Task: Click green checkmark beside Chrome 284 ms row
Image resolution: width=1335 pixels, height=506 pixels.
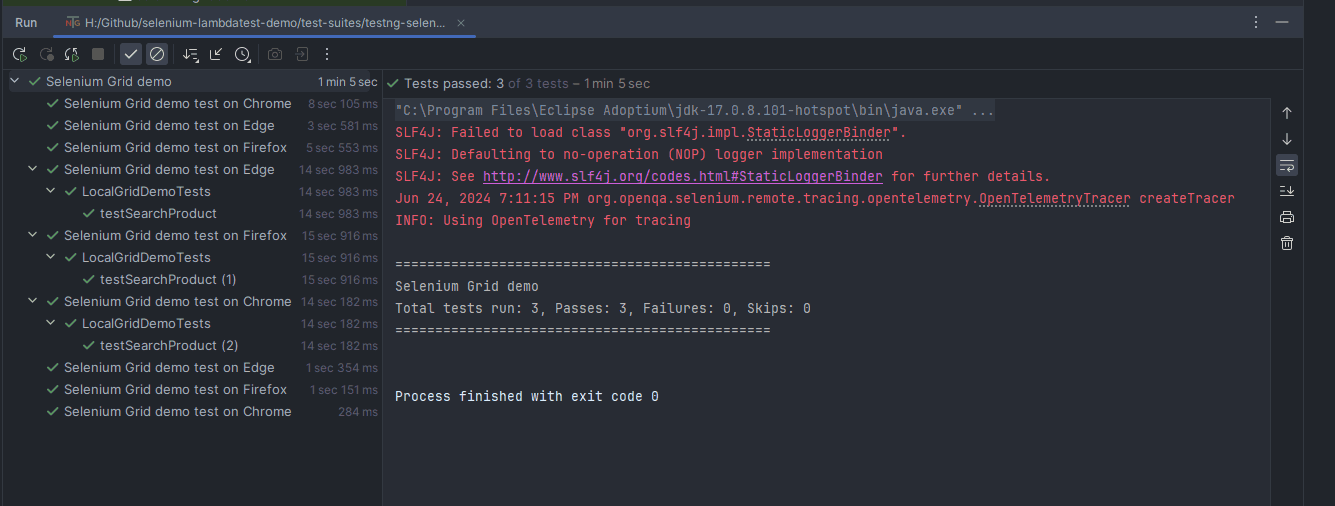Action: 53,412
